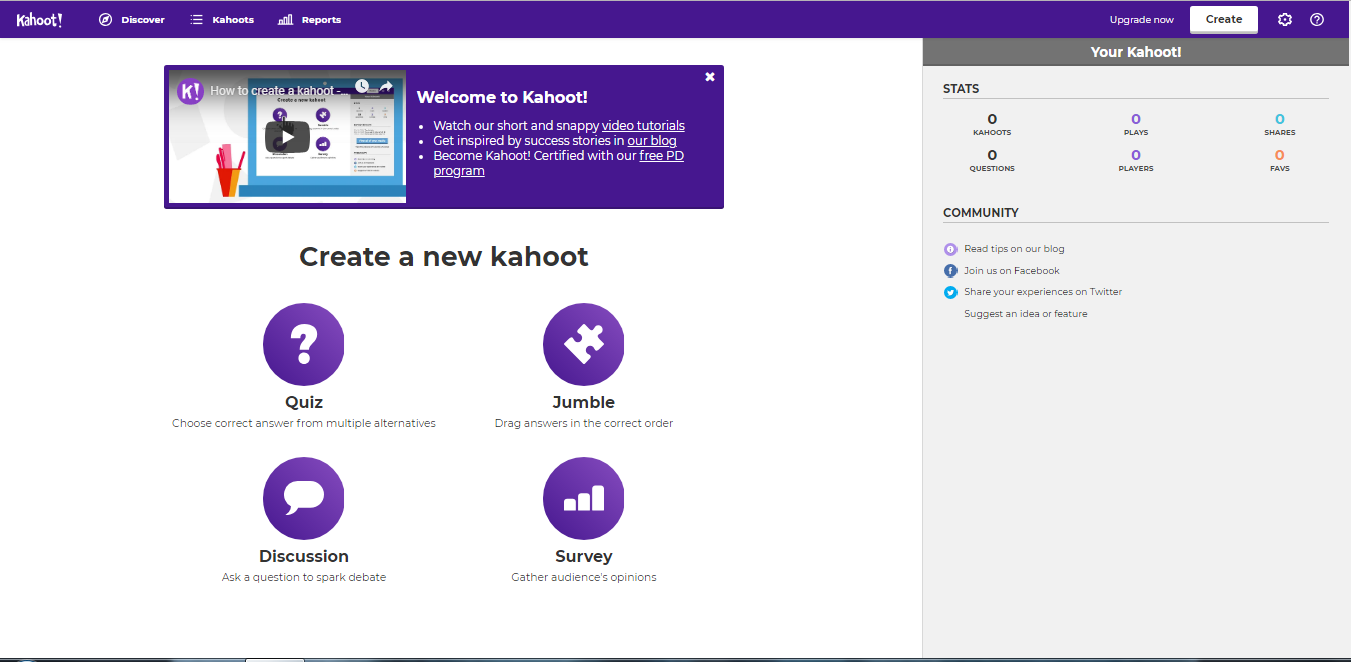Click the blog icon beside Read tips
Viewport: 1351px width, 662px height.
[950, 249]
